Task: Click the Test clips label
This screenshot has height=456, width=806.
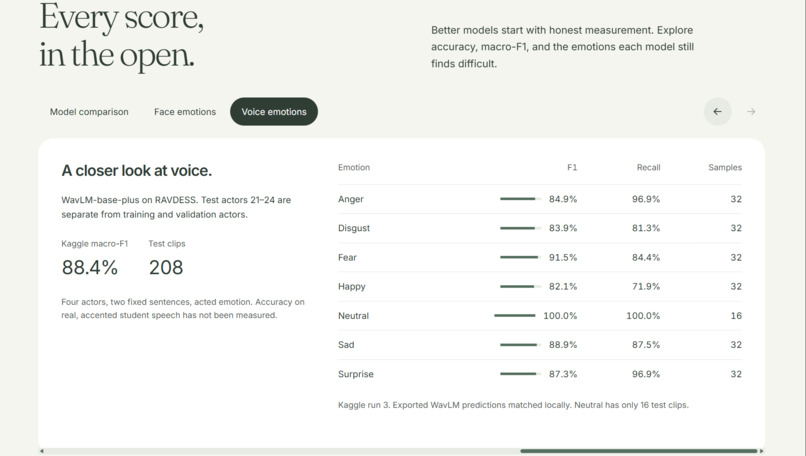Action: coord(167,244)
